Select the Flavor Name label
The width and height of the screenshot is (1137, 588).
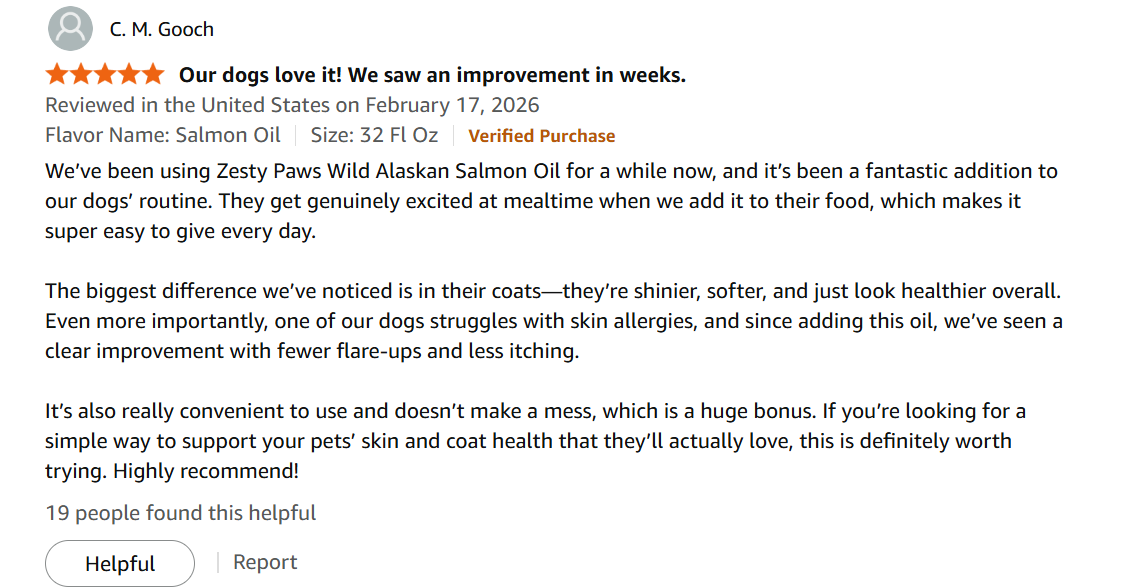103,134
